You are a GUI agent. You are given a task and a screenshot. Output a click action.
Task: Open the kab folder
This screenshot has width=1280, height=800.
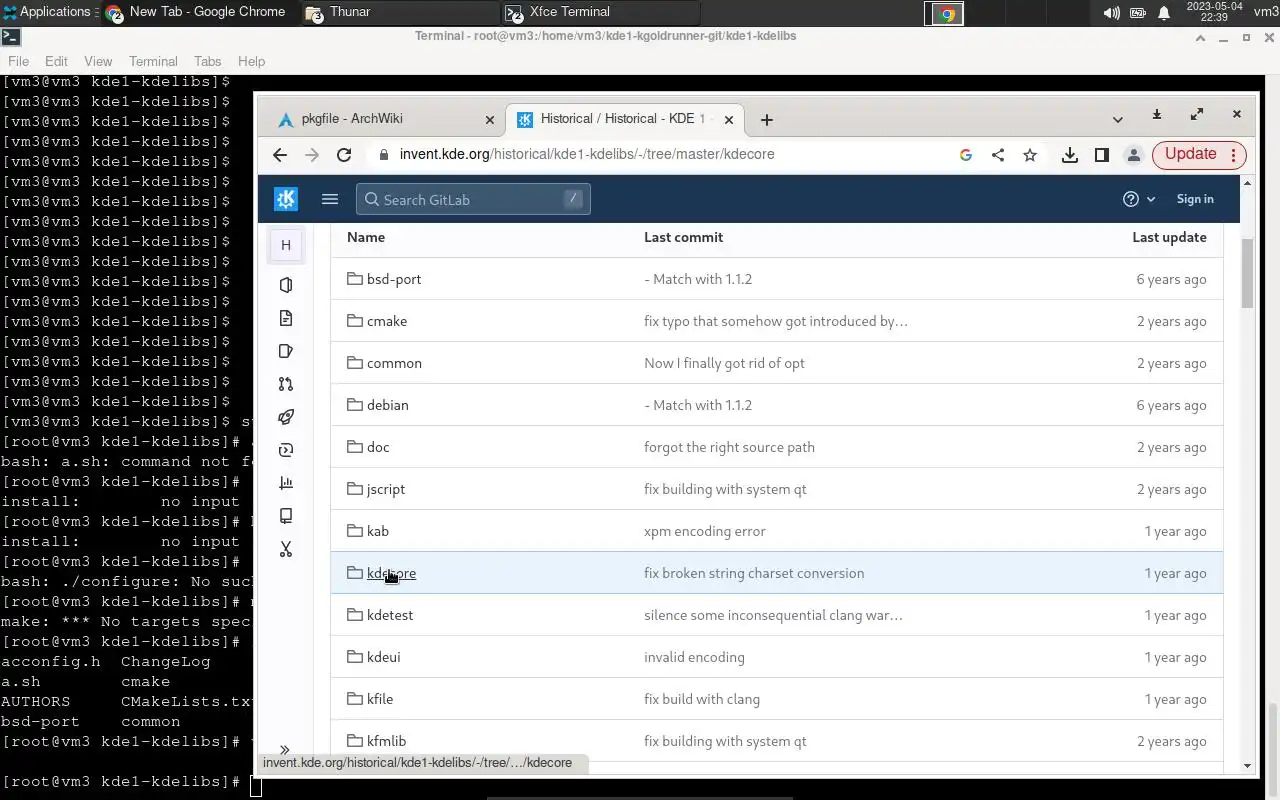pos(378,531)
